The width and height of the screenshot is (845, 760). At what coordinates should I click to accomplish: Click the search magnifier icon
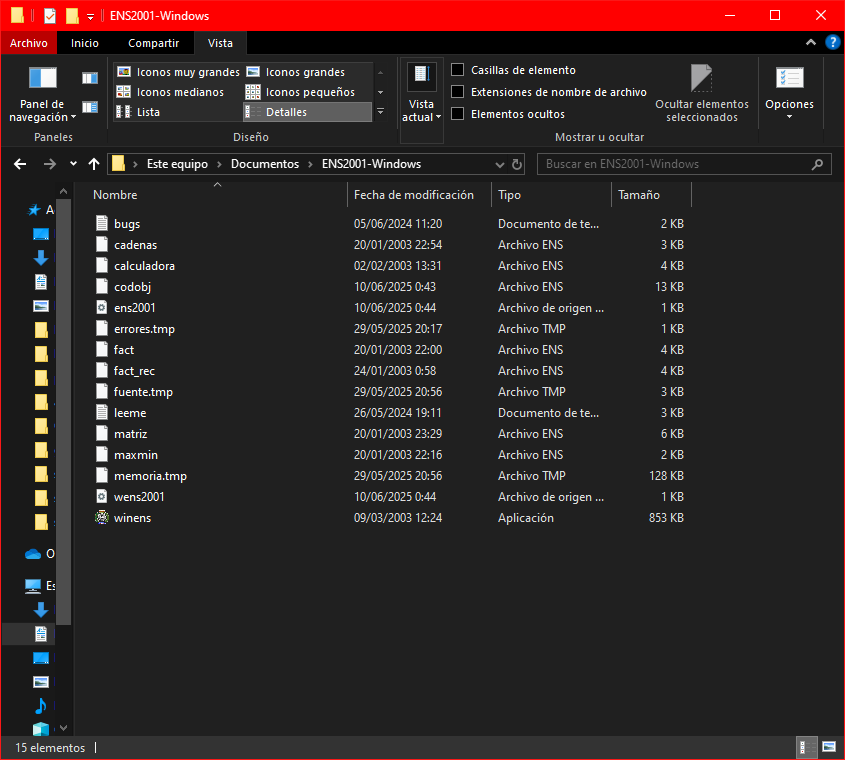coord(817,164)
